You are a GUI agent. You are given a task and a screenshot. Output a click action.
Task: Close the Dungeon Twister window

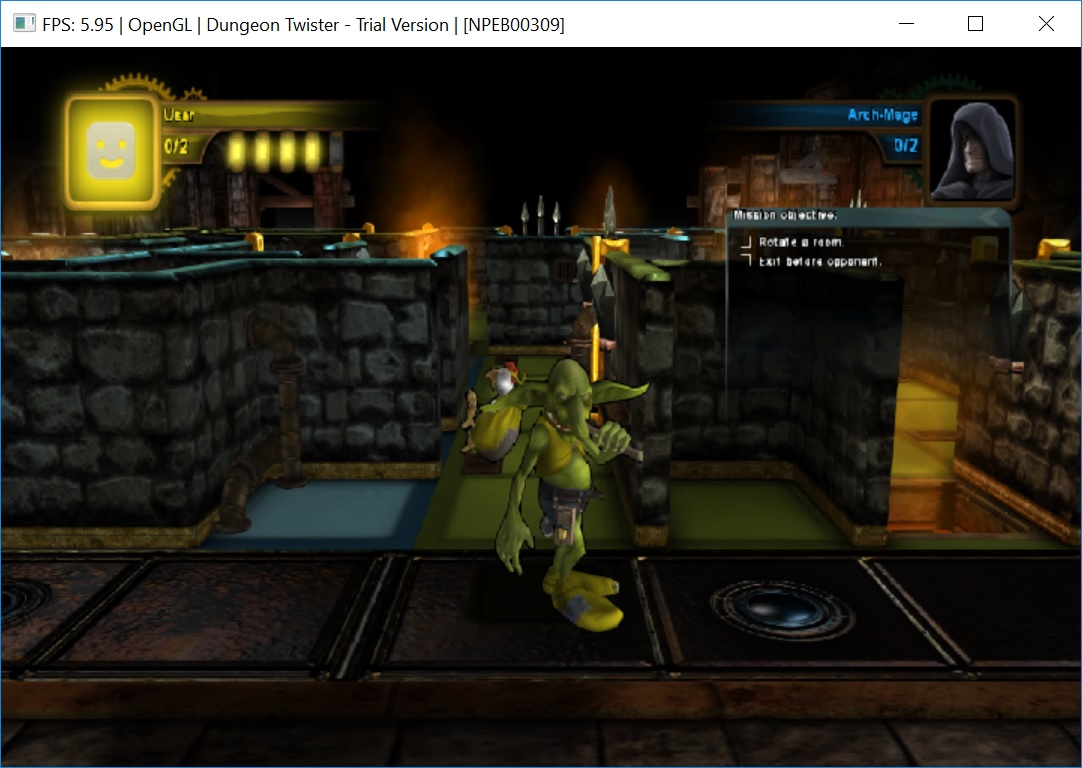(x=1046, y=23)
